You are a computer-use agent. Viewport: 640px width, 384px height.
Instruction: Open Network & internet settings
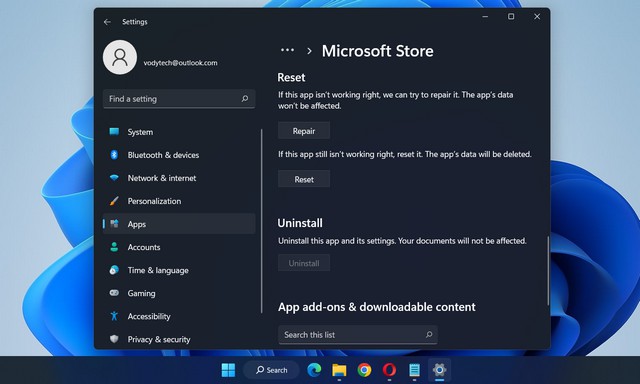point(179,178)
